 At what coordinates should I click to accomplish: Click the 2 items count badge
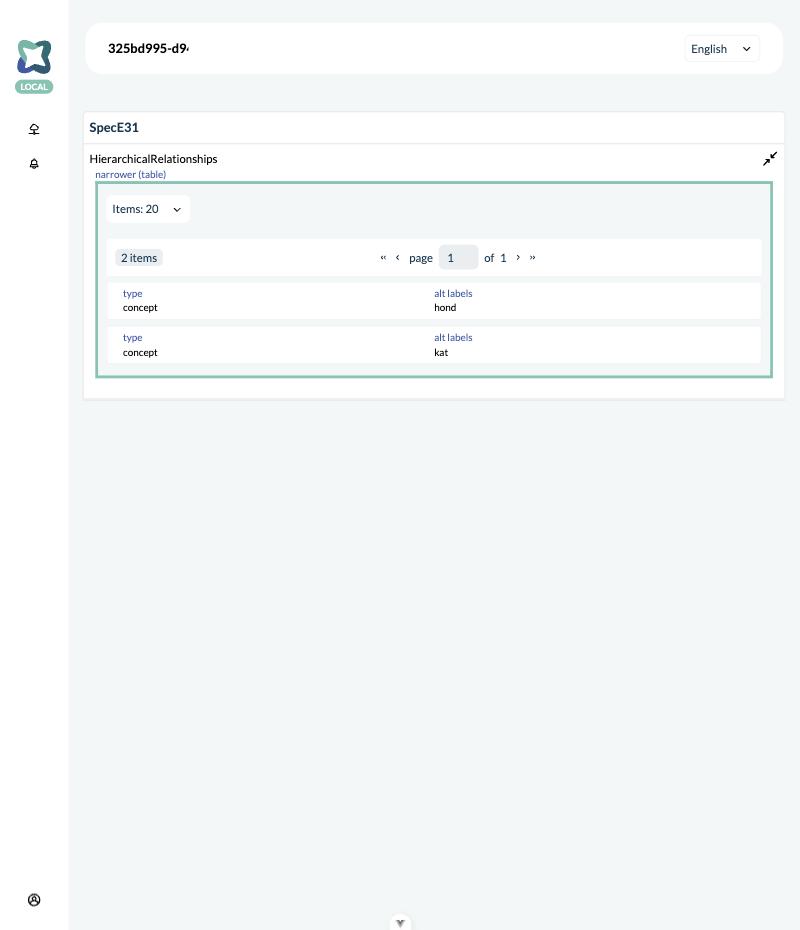click(x=139, y=257)
